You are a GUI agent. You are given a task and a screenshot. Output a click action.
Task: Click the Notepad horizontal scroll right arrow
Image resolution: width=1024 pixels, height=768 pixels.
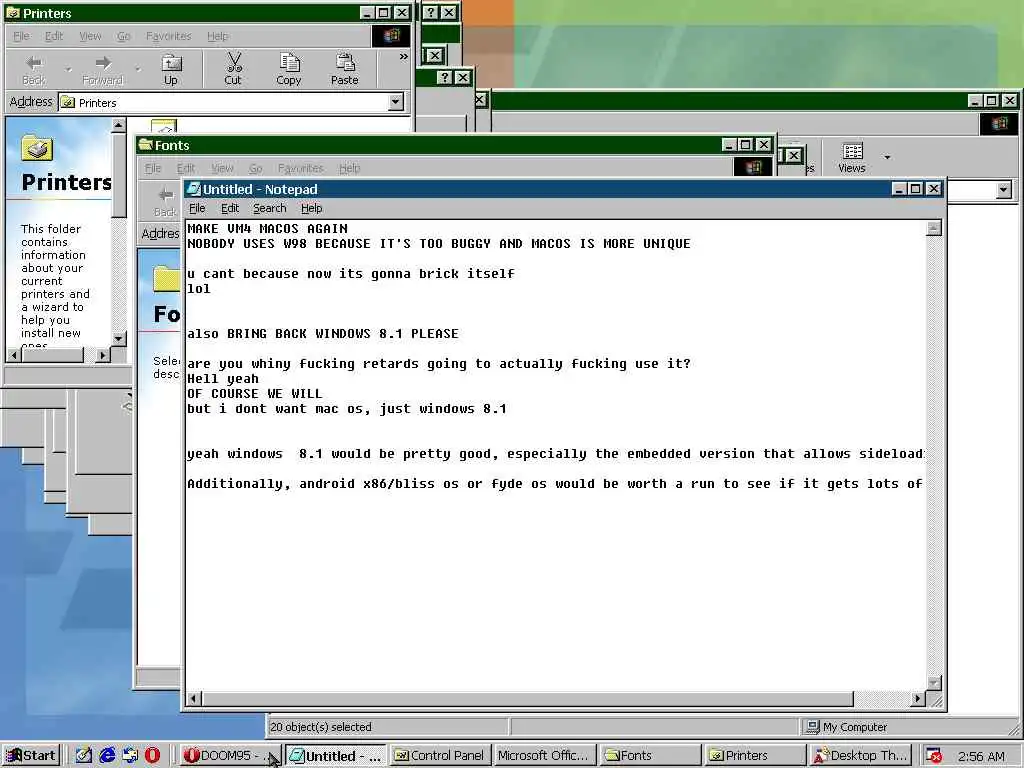pyautogui.click(x=918, y=699)
